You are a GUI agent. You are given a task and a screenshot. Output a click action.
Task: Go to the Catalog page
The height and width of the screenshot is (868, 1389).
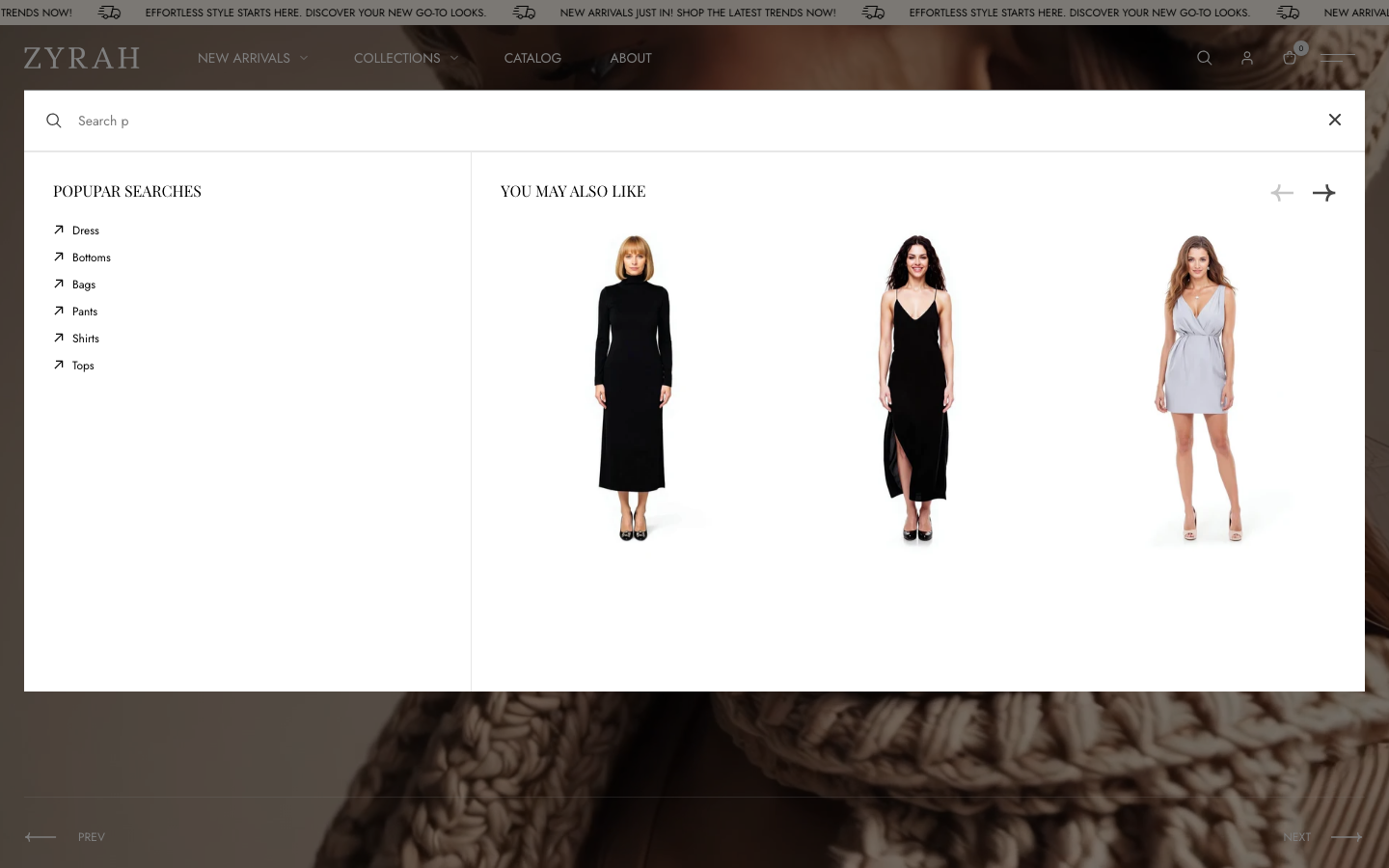[x=532, y=58]
